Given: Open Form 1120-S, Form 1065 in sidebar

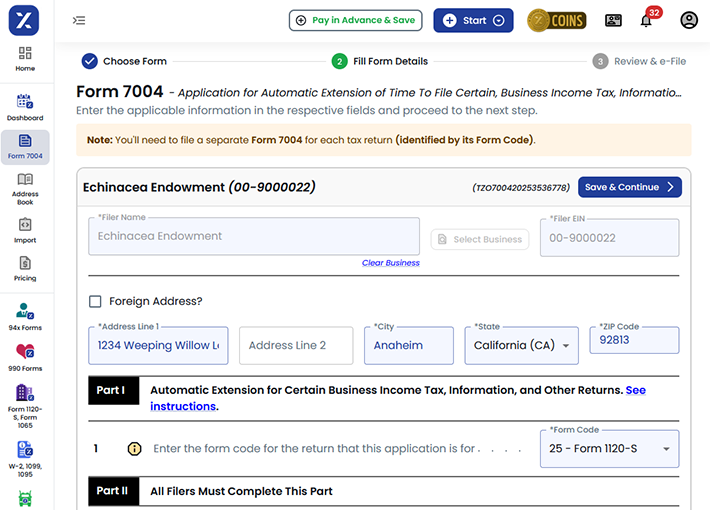Looking at the screenshot, I should tap(25, 406).
